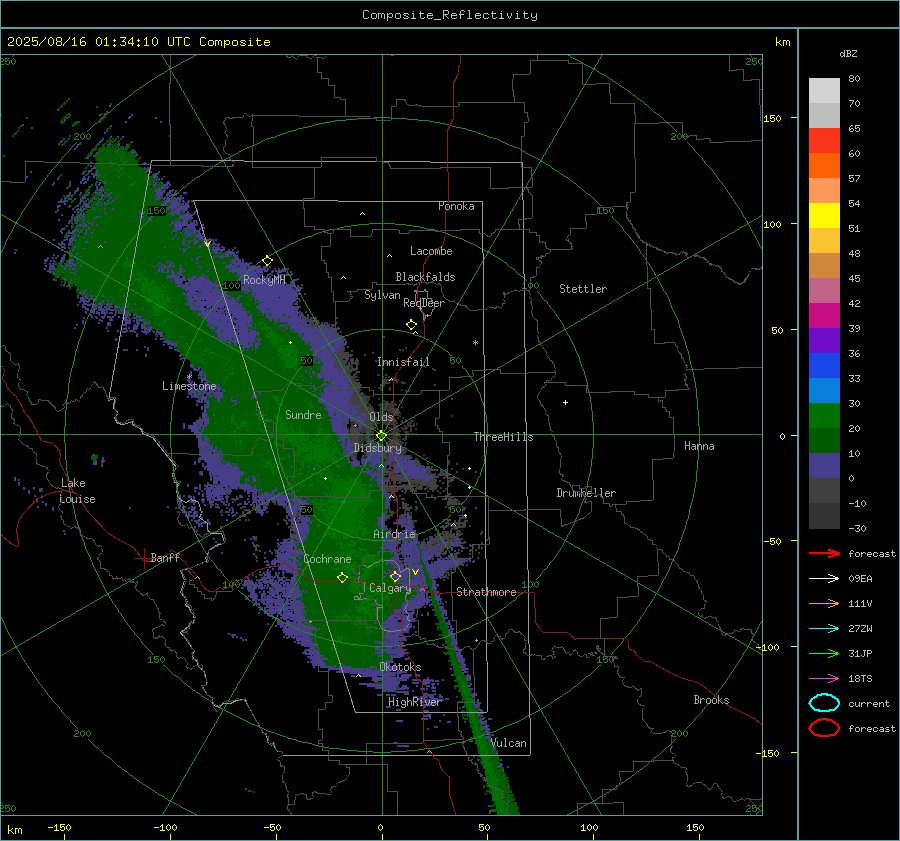The image size is (900, 841).
Task: Click the 10 dBZ purple color swatch
Action: pos(824,466)
